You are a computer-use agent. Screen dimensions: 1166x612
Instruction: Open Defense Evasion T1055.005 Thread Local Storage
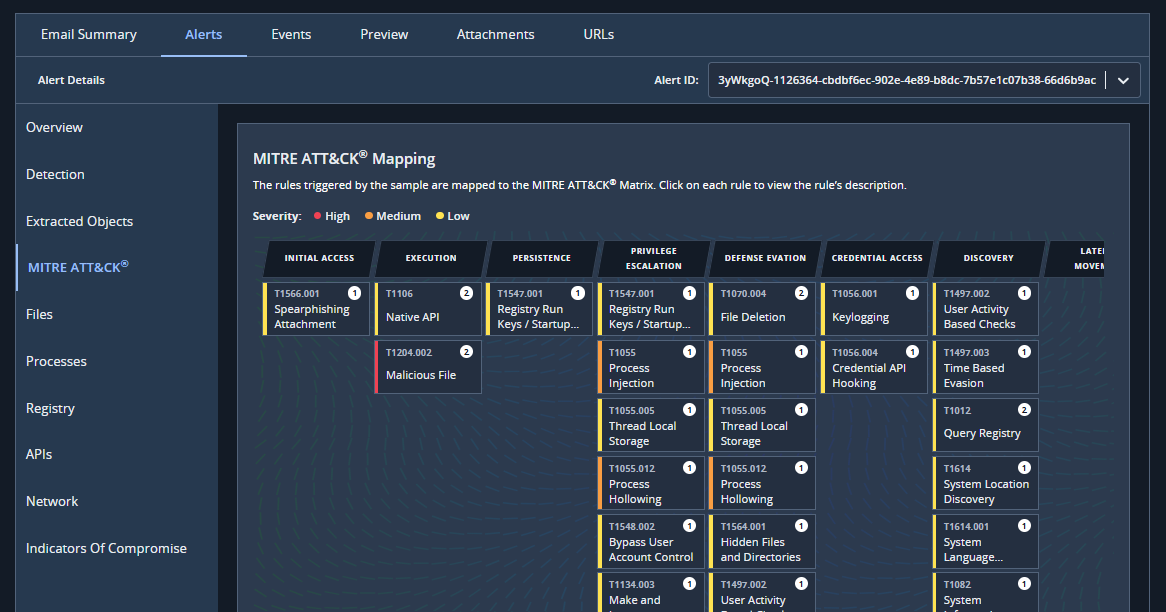762,425
